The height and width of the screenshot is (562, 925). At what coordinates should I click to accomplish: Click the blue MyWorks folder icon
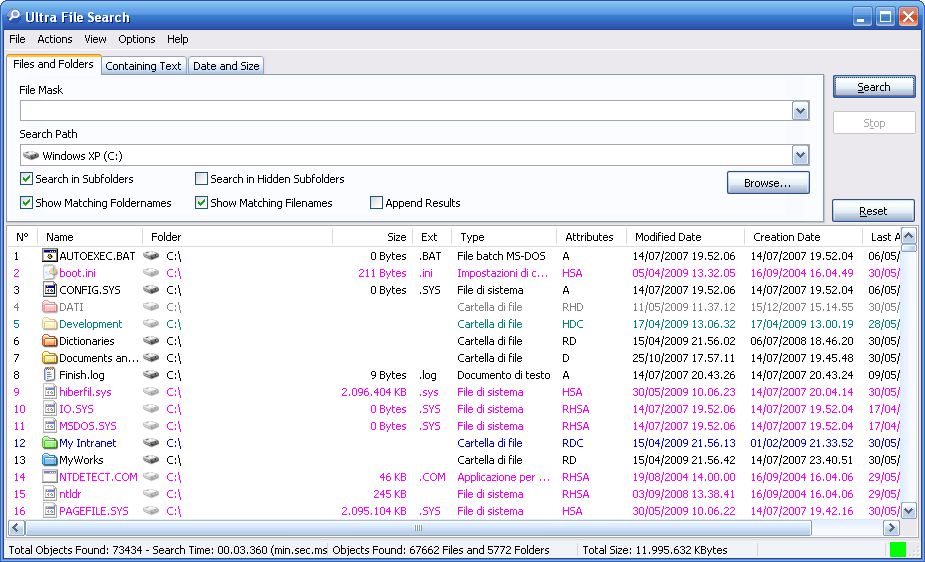[50, 460]
